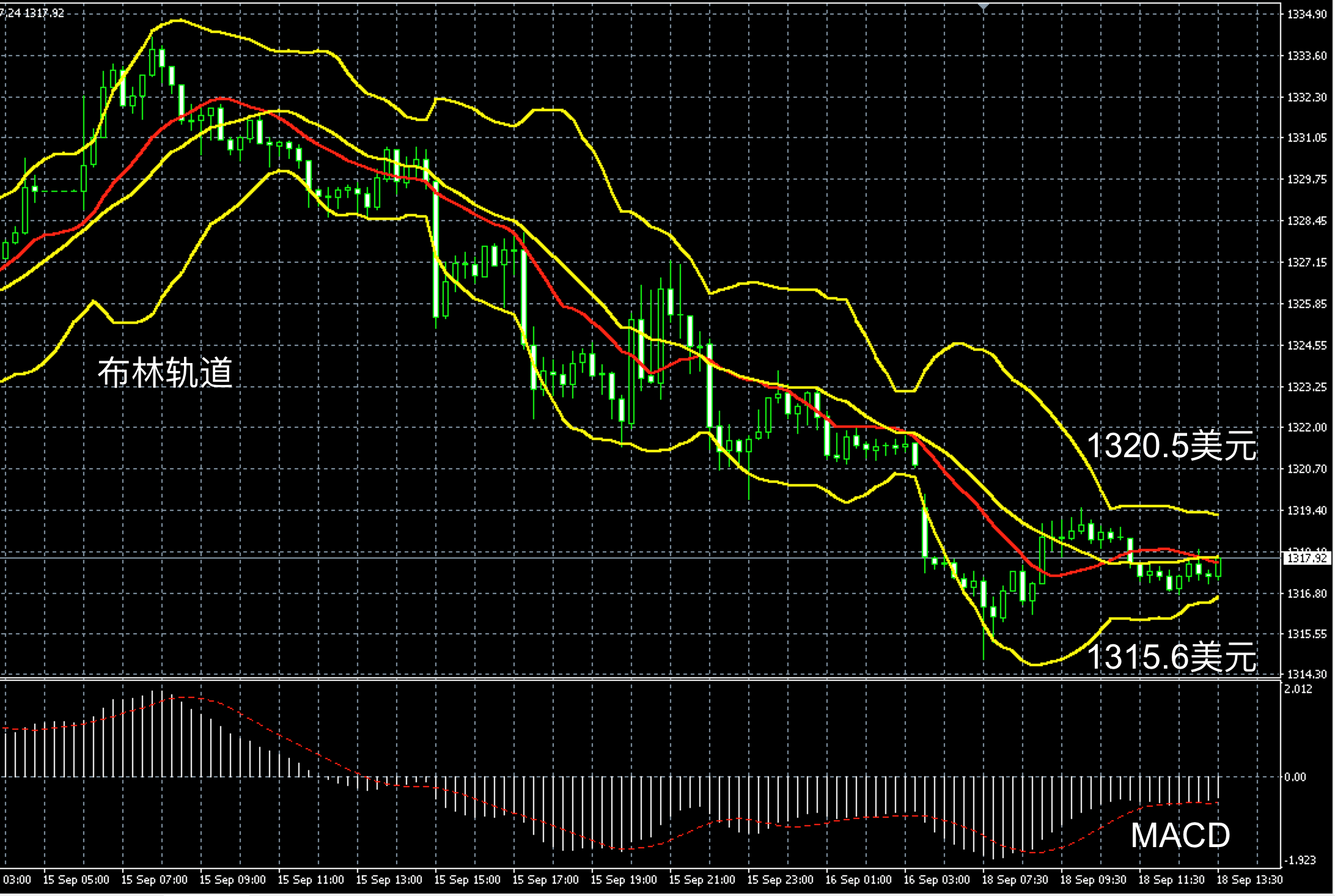Click the 1315.6美元 price annotation
Image resolution: width=1335 pixels, height=896 pixels.
tap(1172, 657)
